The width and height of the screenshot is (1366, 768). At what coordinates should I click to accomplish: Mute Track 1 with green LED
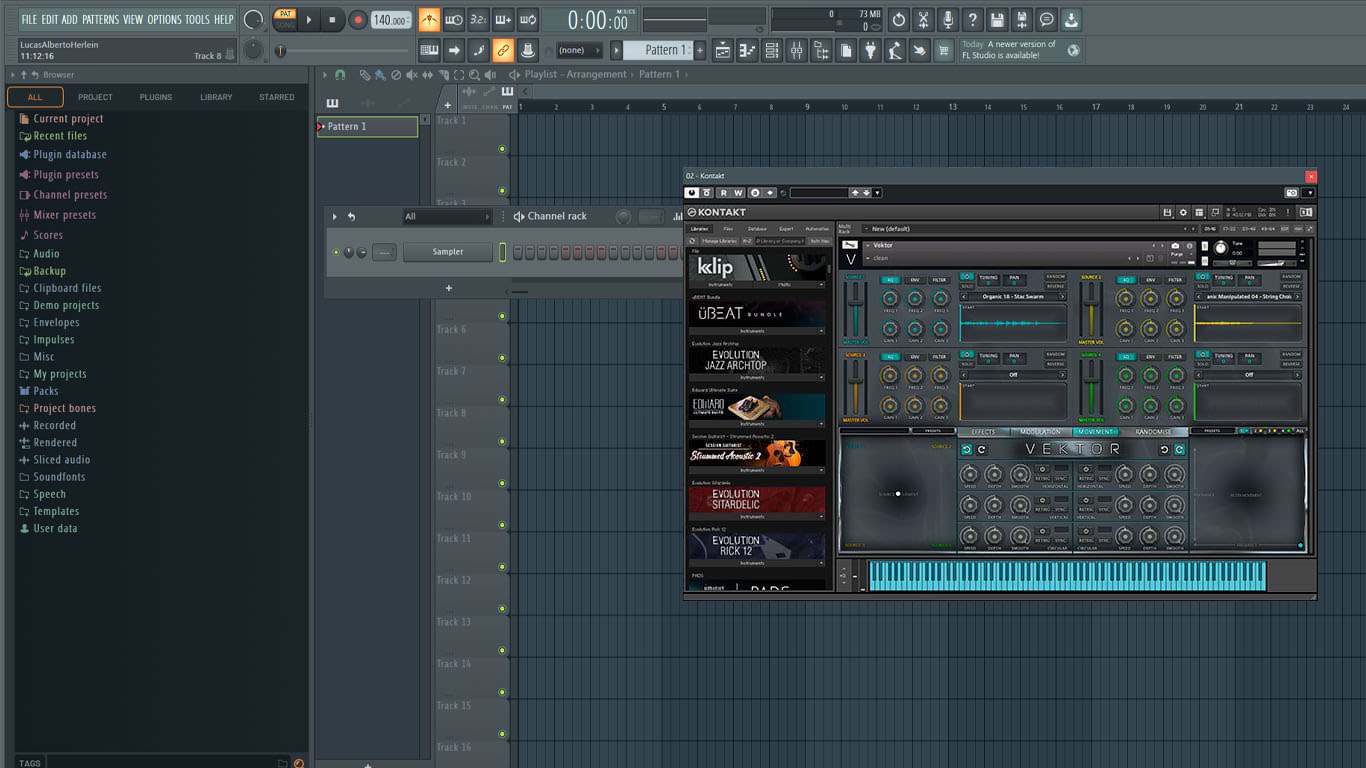(502, 150)
